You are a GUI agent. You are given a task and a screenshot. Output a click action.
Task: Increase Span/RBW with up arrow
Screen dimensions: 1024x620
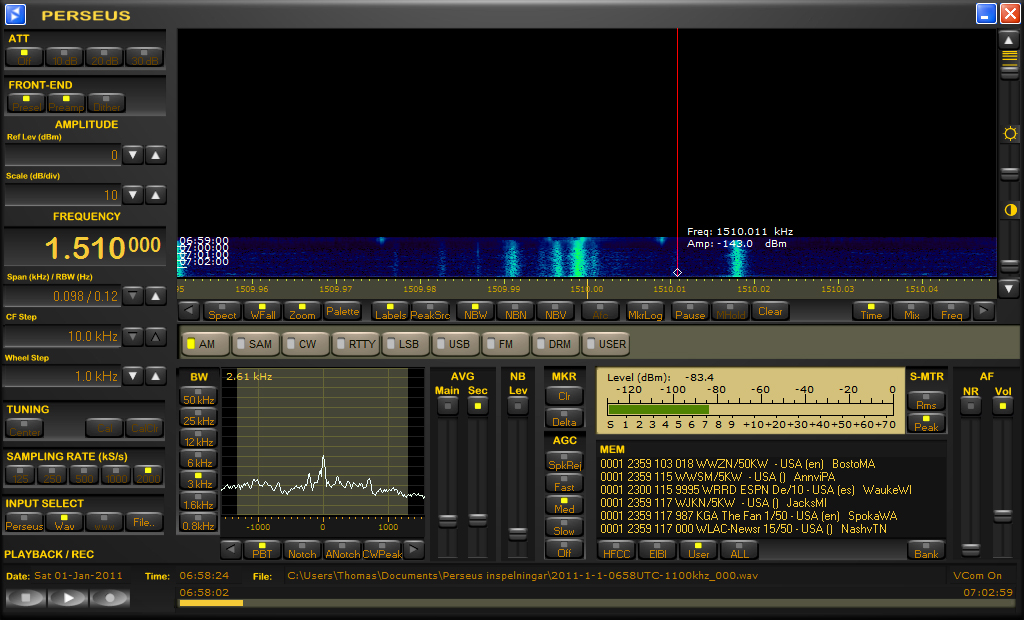(x=155, y=296)
